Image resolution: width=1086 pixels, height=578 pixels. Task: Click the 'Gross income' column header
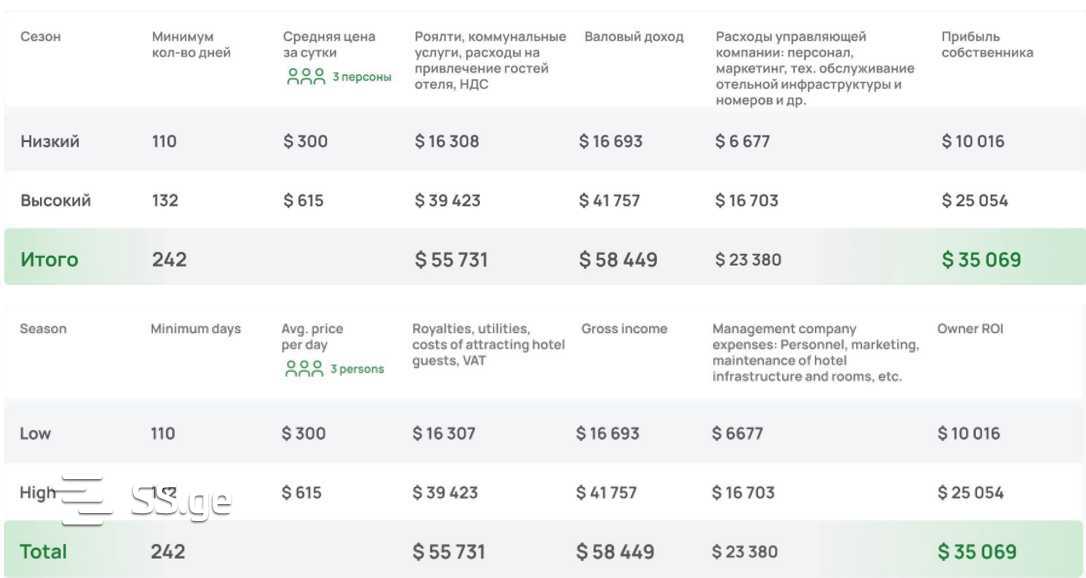tap(624, 328)
